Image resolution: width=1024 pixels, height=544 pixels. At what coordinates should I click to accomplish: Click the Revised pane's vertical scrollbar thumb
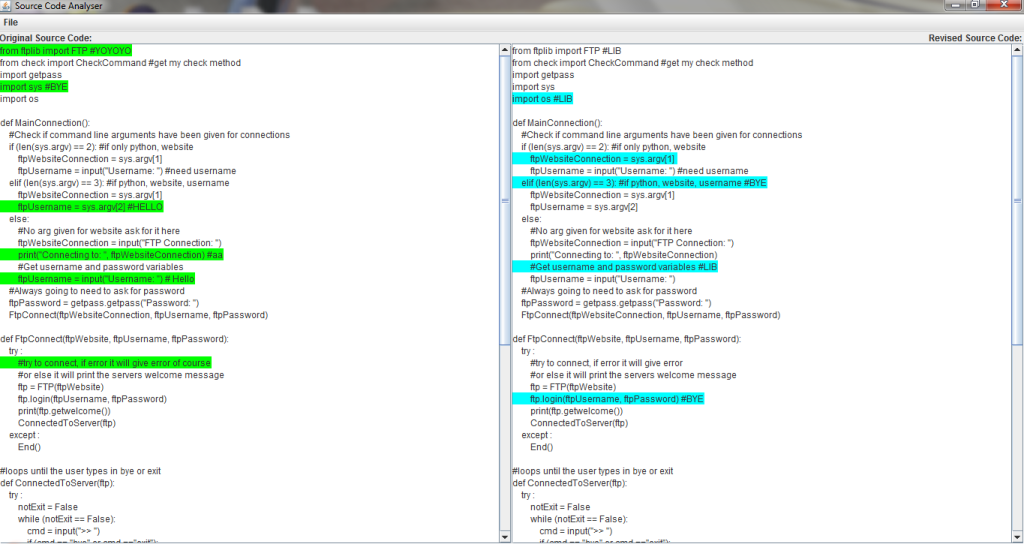(x=1017, y=200)
